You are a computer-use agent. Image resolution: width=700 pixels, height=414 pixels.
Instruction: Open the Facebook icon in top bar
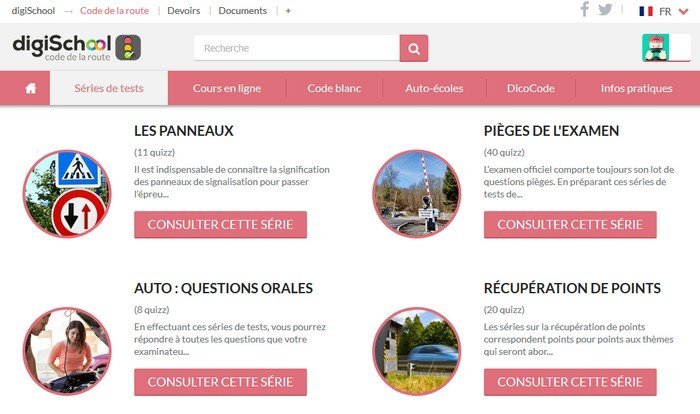tap(584, 9)
